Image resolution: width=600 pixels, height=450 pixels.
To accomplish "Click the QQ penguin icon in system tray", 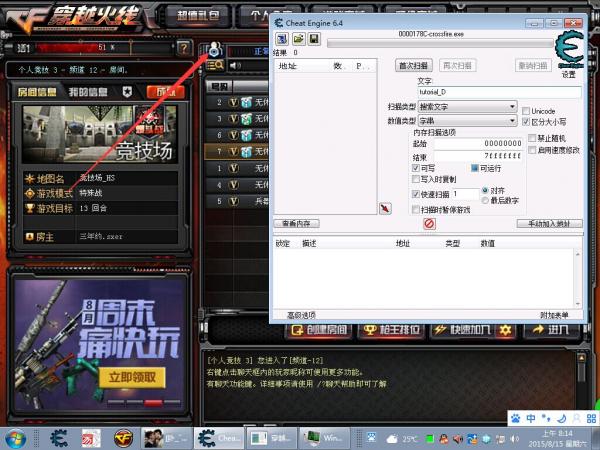I will pos(444,439).
